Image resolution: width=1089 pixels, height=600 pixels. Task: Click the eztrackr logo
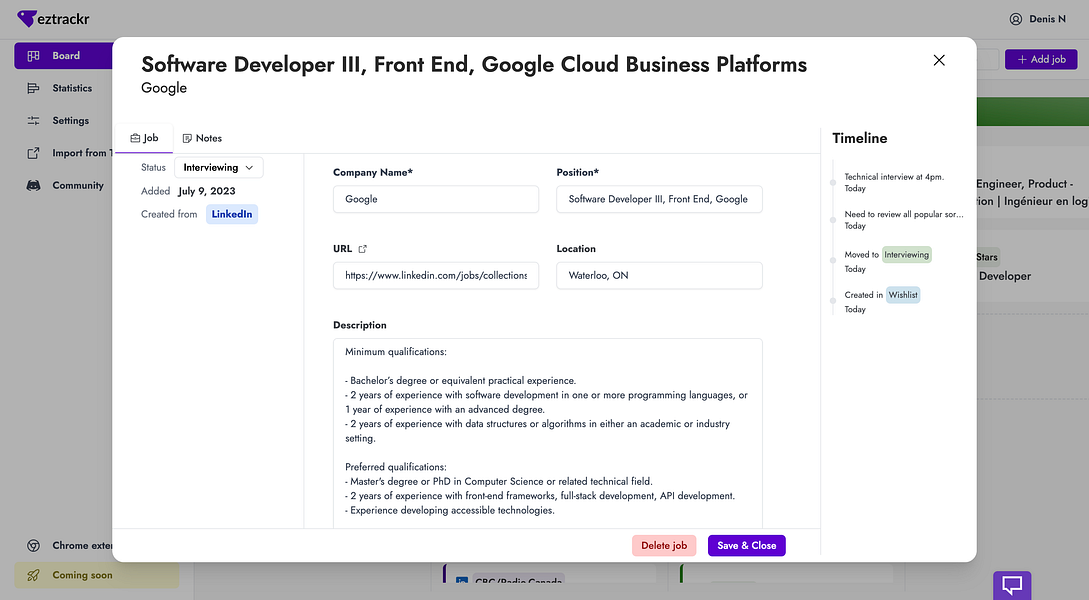click(53, 19)
